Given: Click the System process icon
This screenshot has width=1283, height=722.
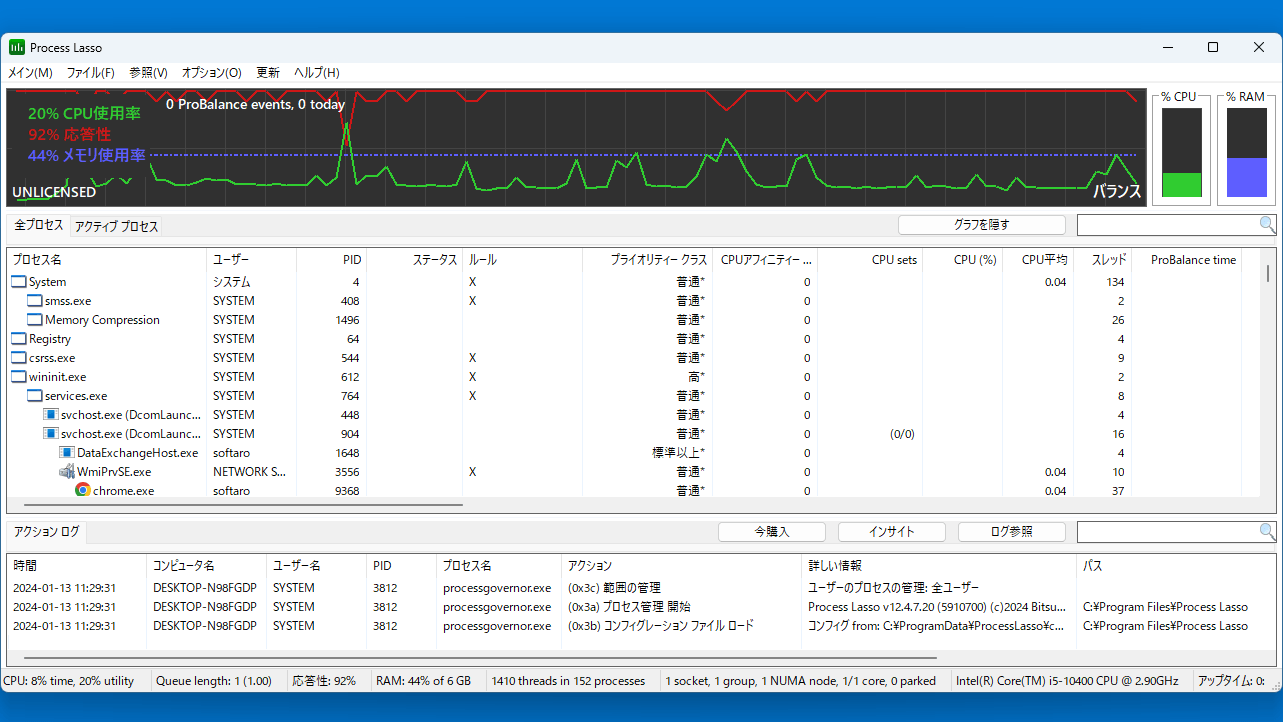Looking at the screenshot, I should [x=19, y=282].
